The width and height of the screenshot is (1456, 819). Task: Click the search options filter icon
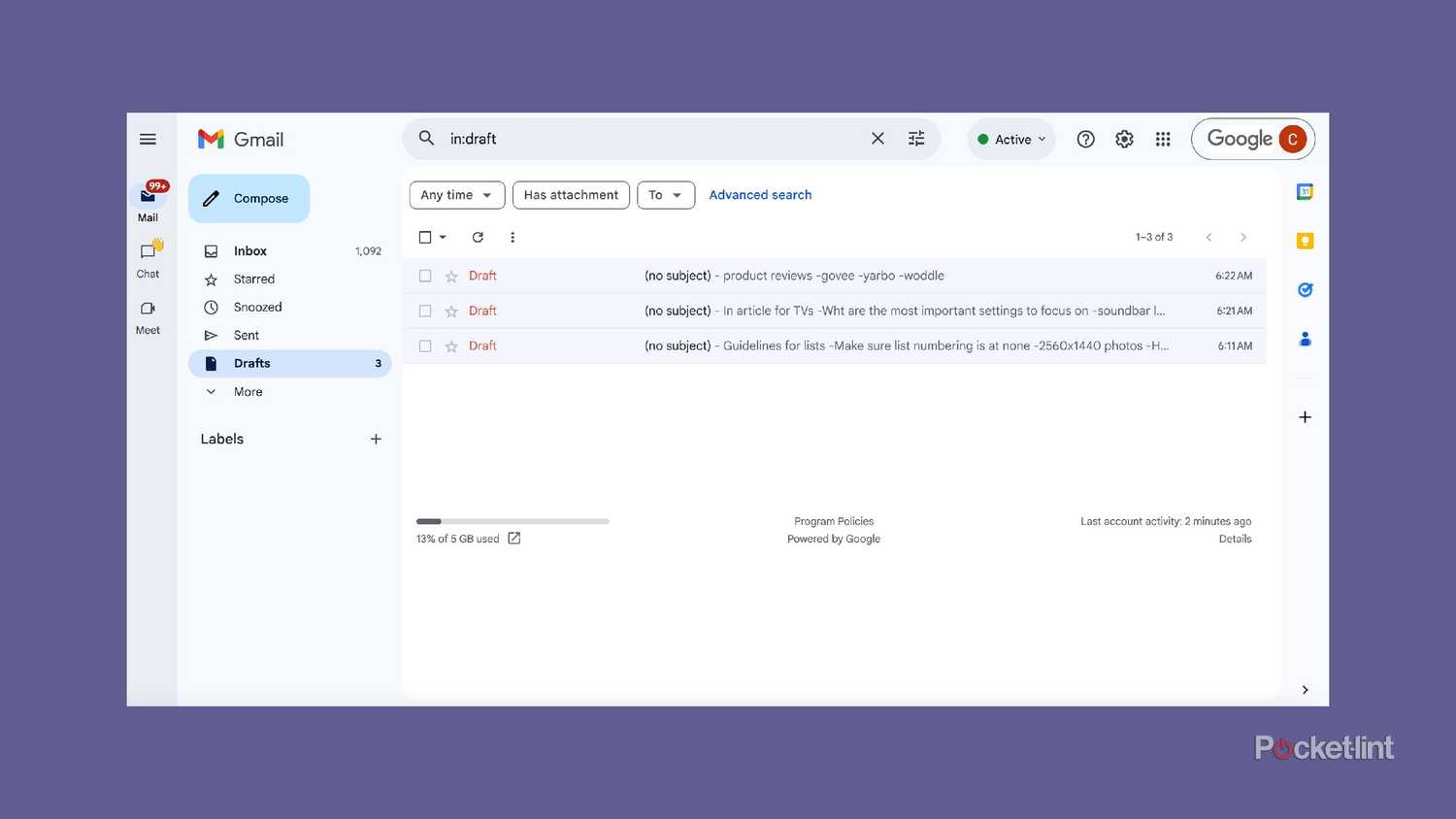pos(915,139)
